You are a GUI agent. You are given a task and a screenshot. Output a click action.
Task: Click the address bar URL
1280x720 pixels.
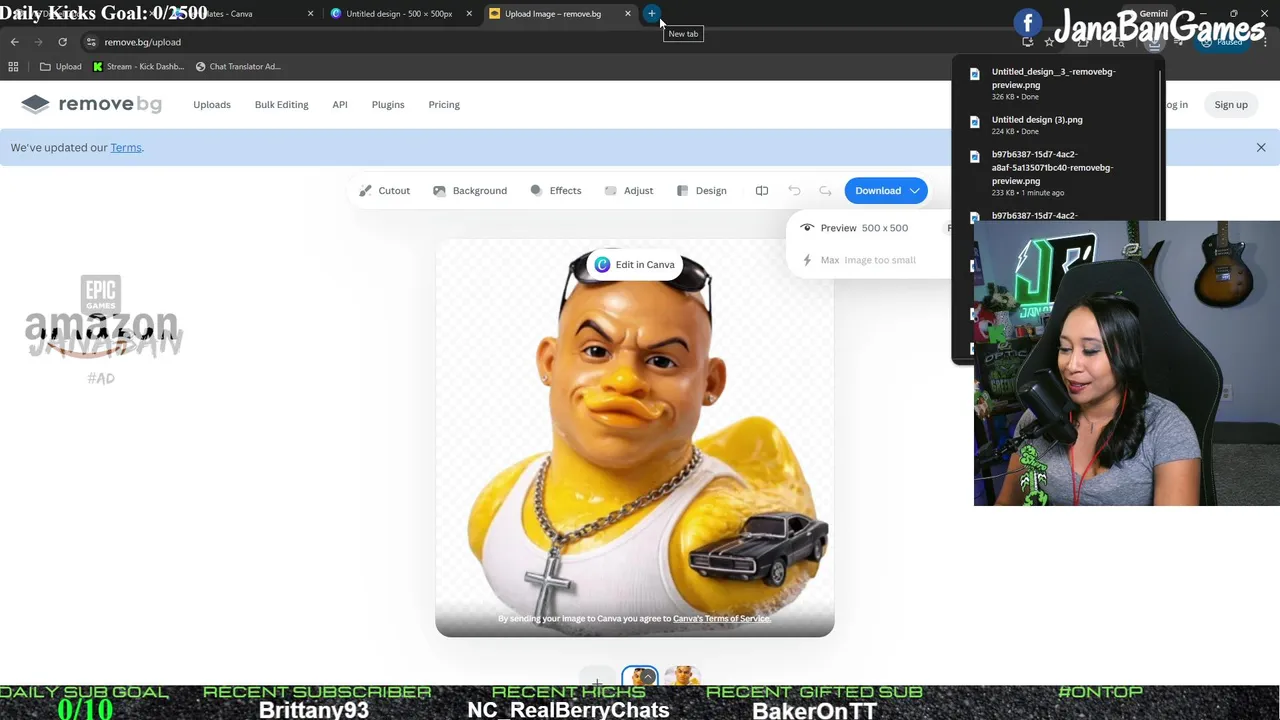(142, 42)
